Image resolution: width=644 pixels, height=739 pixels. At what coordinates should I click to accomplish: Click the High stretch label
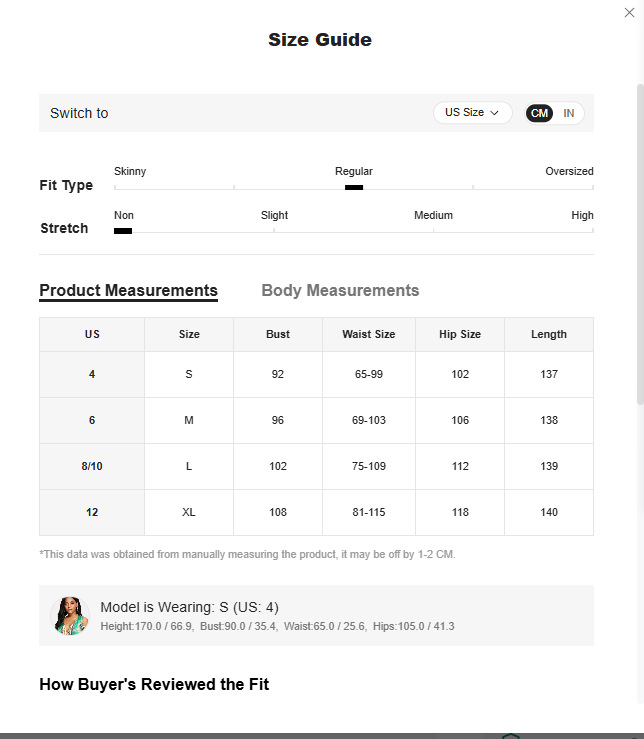coord(582,215)
